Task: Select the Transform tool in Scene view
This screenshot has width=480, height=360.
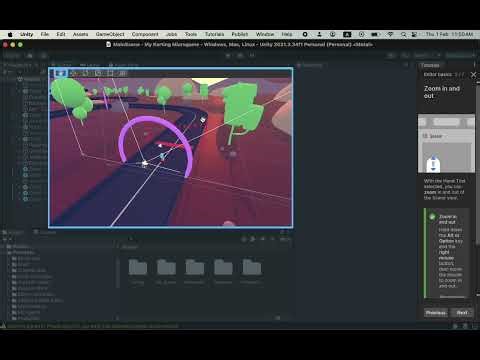Action: coord(123,73)
